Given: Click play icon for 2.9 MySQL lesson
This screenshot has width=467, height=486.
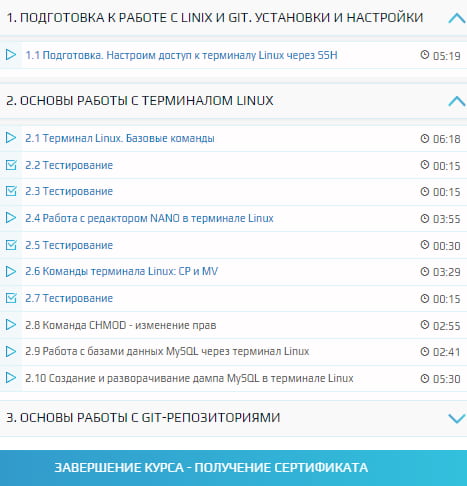Looking at the screenshot, I should [x=11, y=351].
